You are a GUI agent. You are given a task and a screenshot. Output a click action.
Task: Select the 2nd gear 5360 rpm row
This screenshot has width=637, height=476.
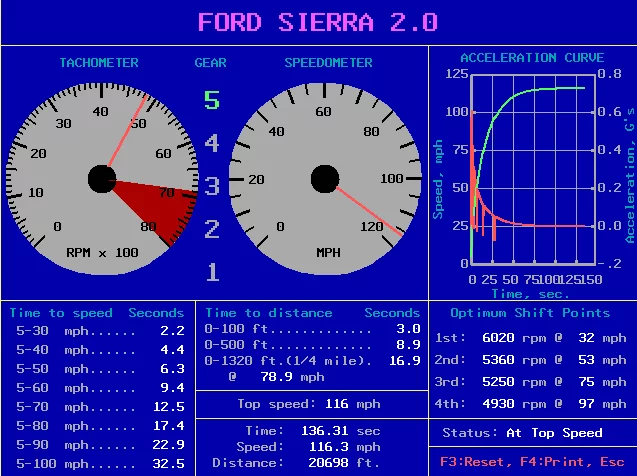coord(531,360)
